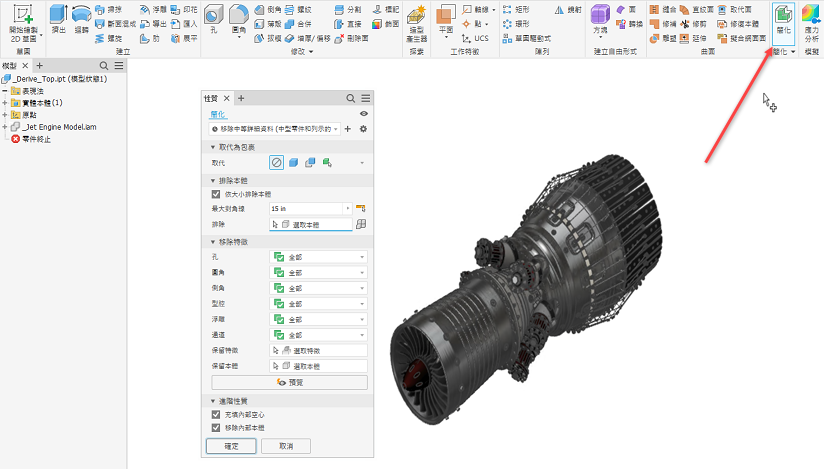Expand the 修改 ribbon panel dropdown
The image size is (824, 469).
(x=311, y=52)
